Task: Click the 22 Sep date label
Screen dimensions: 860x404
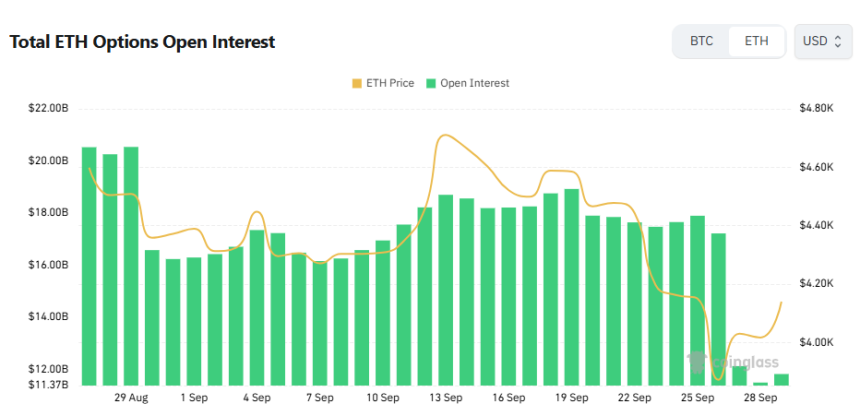Action: 634,397
